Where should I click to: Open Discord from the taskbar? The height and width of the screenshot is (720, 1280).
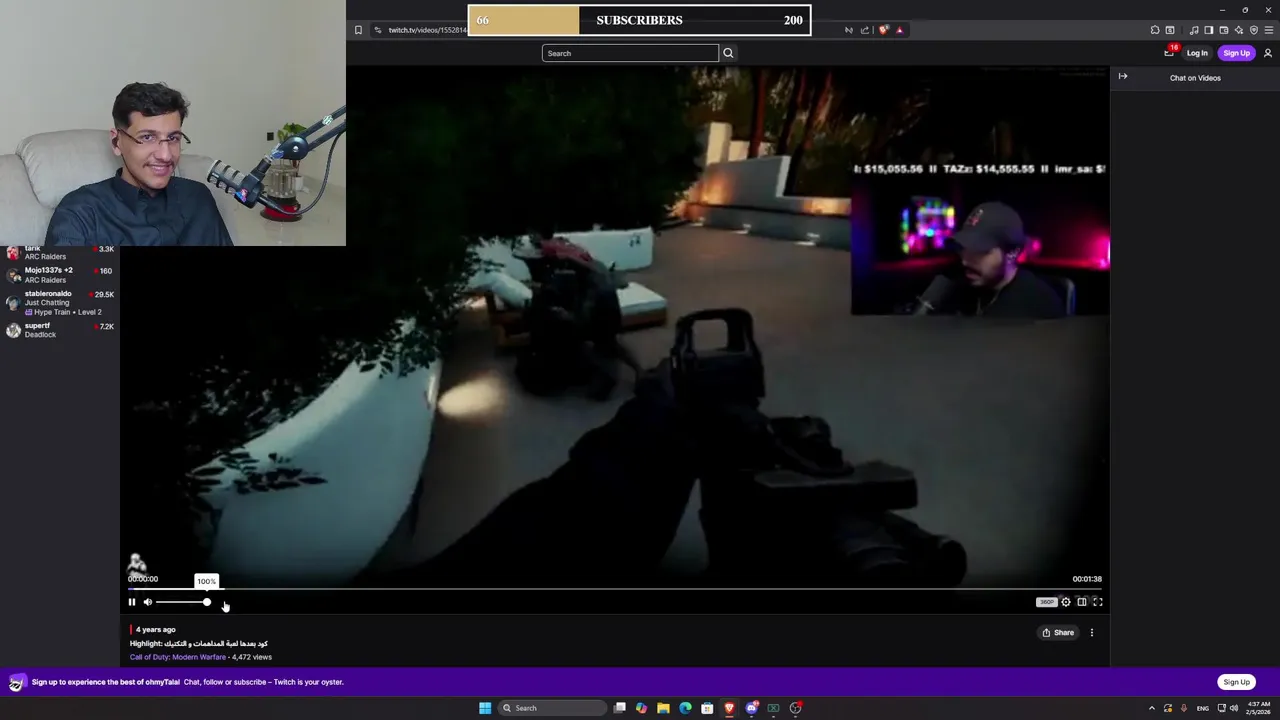pos(752,708)
